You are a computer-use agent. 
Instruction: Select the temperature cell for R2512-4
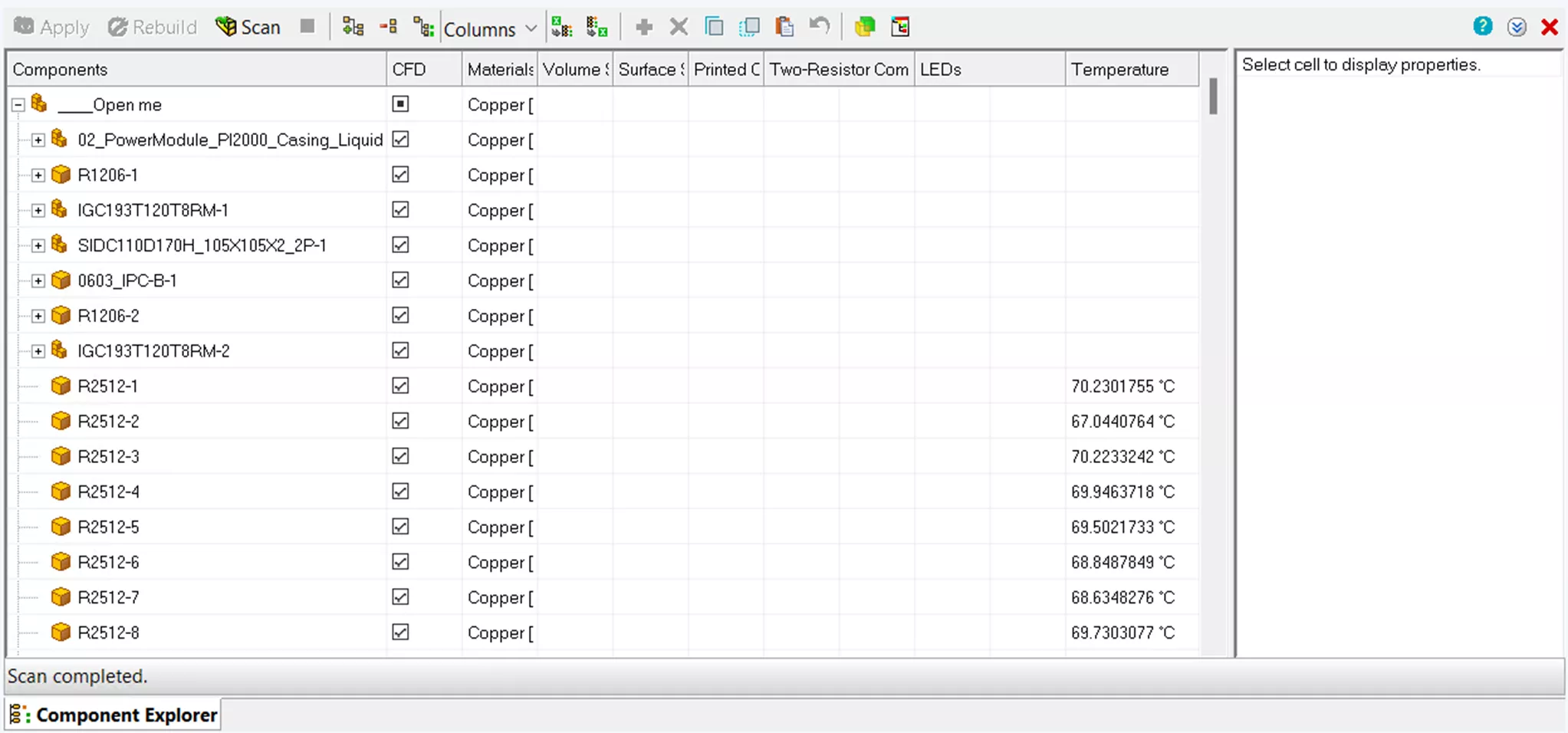point(1123,491)
